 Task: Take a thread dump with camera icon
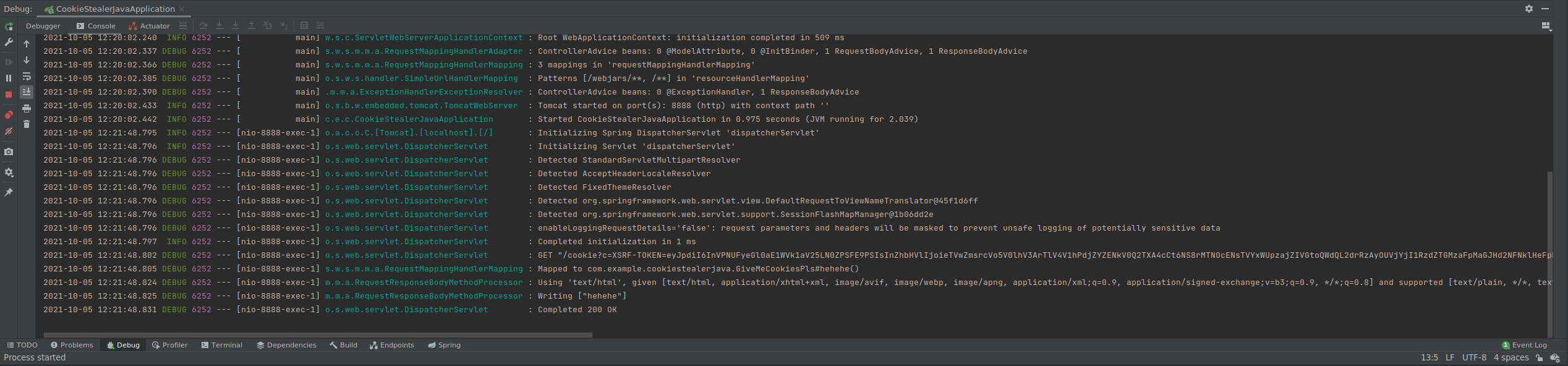pos(9,151)
